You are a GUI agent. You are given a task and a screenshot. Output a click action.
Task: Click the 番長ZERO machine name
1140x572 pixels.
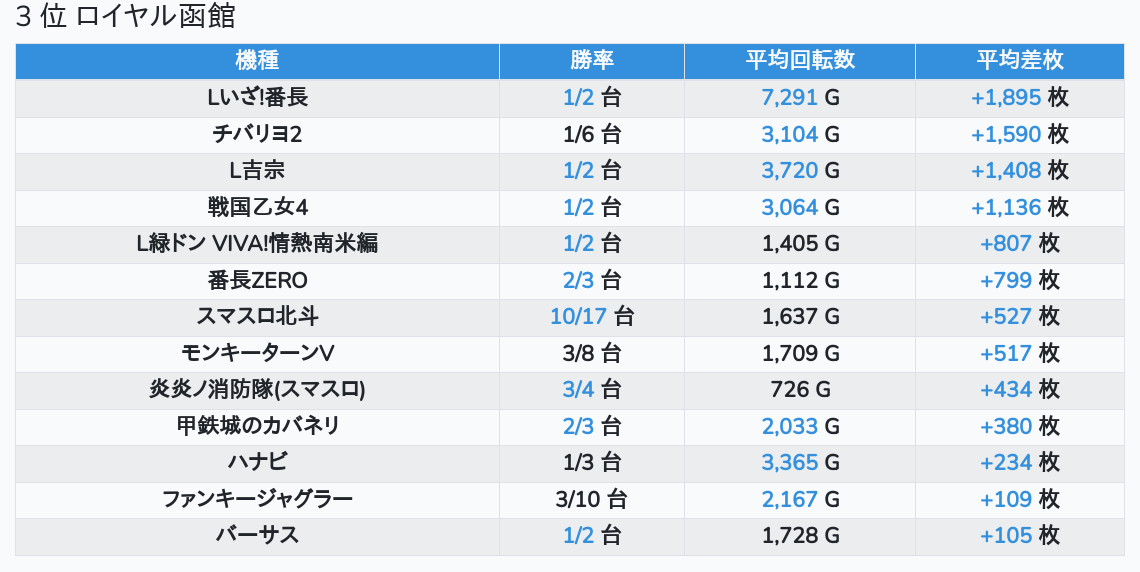(257, 281)
